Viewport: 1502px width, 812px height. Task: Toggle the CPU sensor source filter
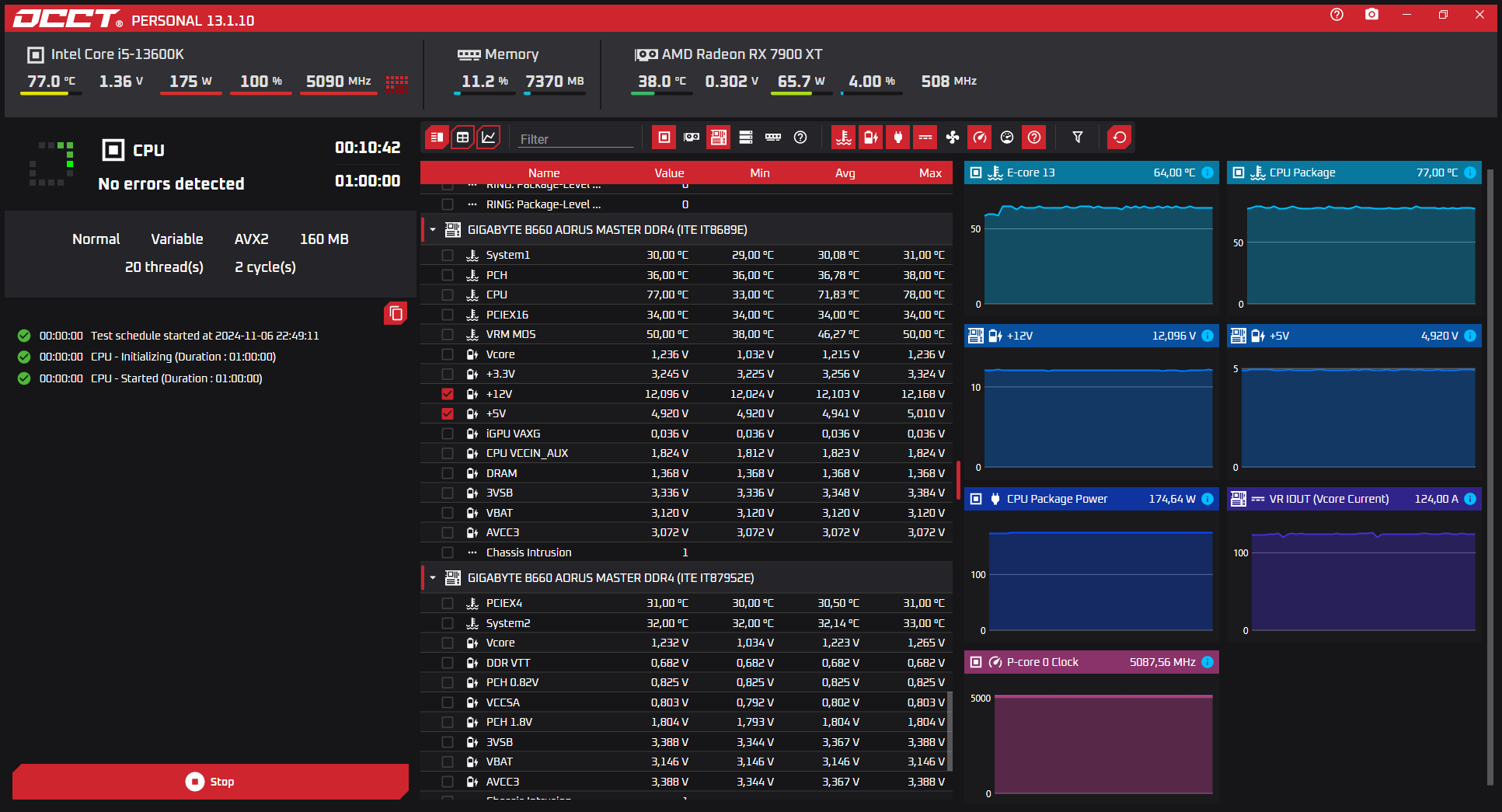(664, 138)
